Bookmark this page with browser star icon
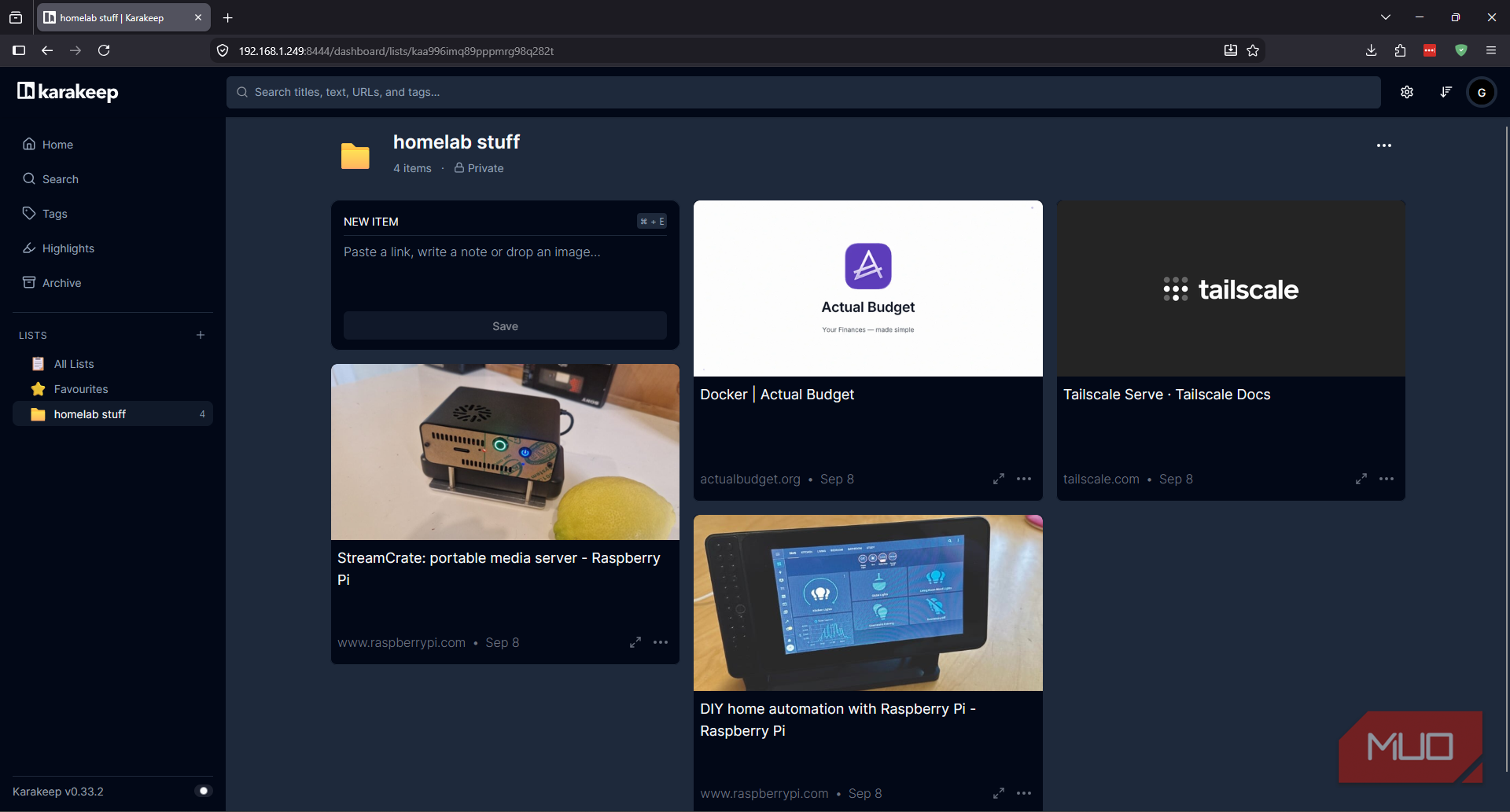 1253,50
